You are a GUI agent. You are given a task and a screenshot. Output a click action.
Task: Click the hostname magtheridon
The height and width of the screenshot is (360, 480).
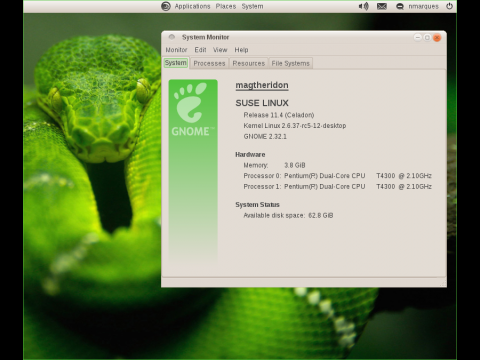(262, 85)
